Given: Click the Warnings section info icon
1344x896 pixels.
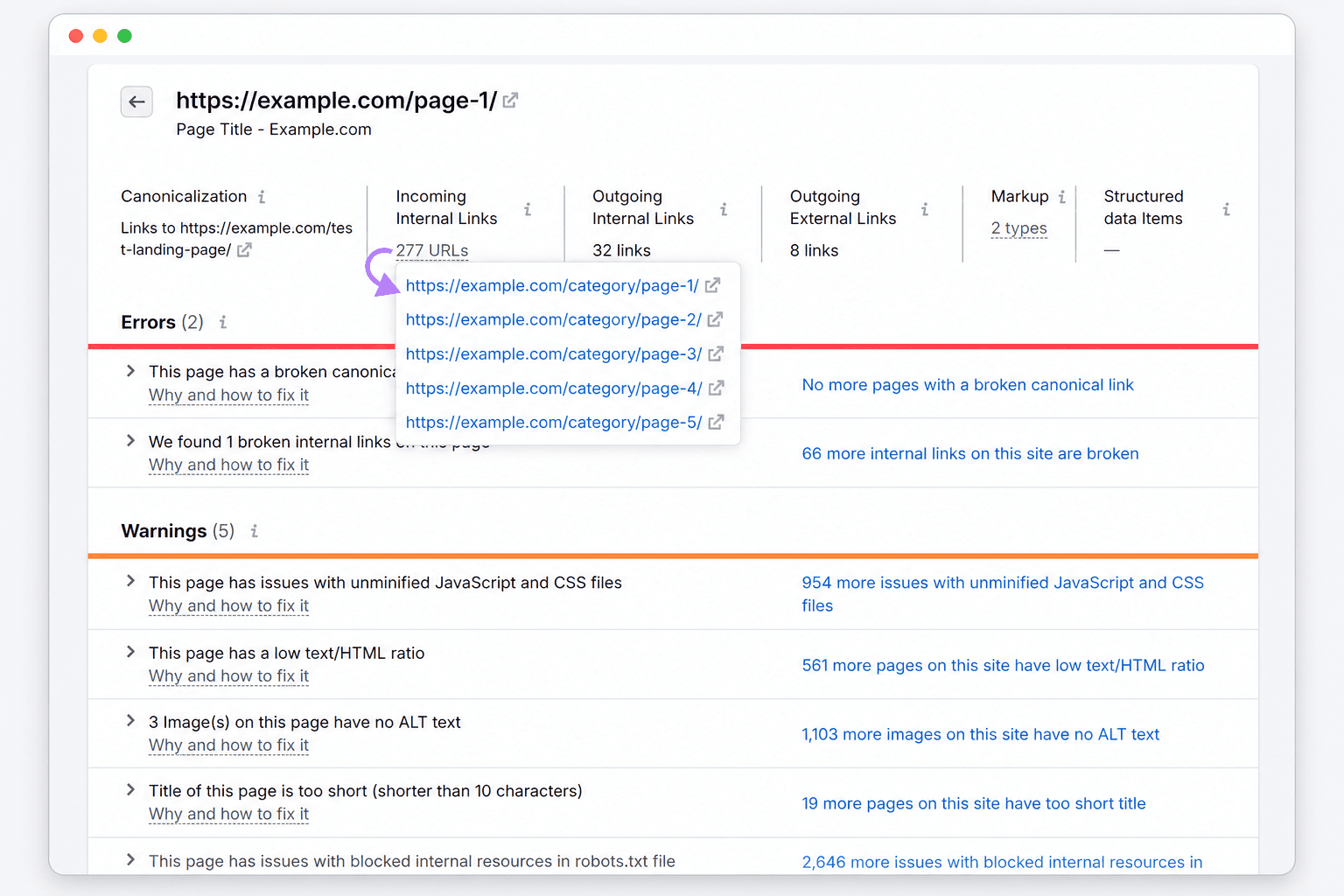Looking at the screenshot, I should tap(255, 531).
